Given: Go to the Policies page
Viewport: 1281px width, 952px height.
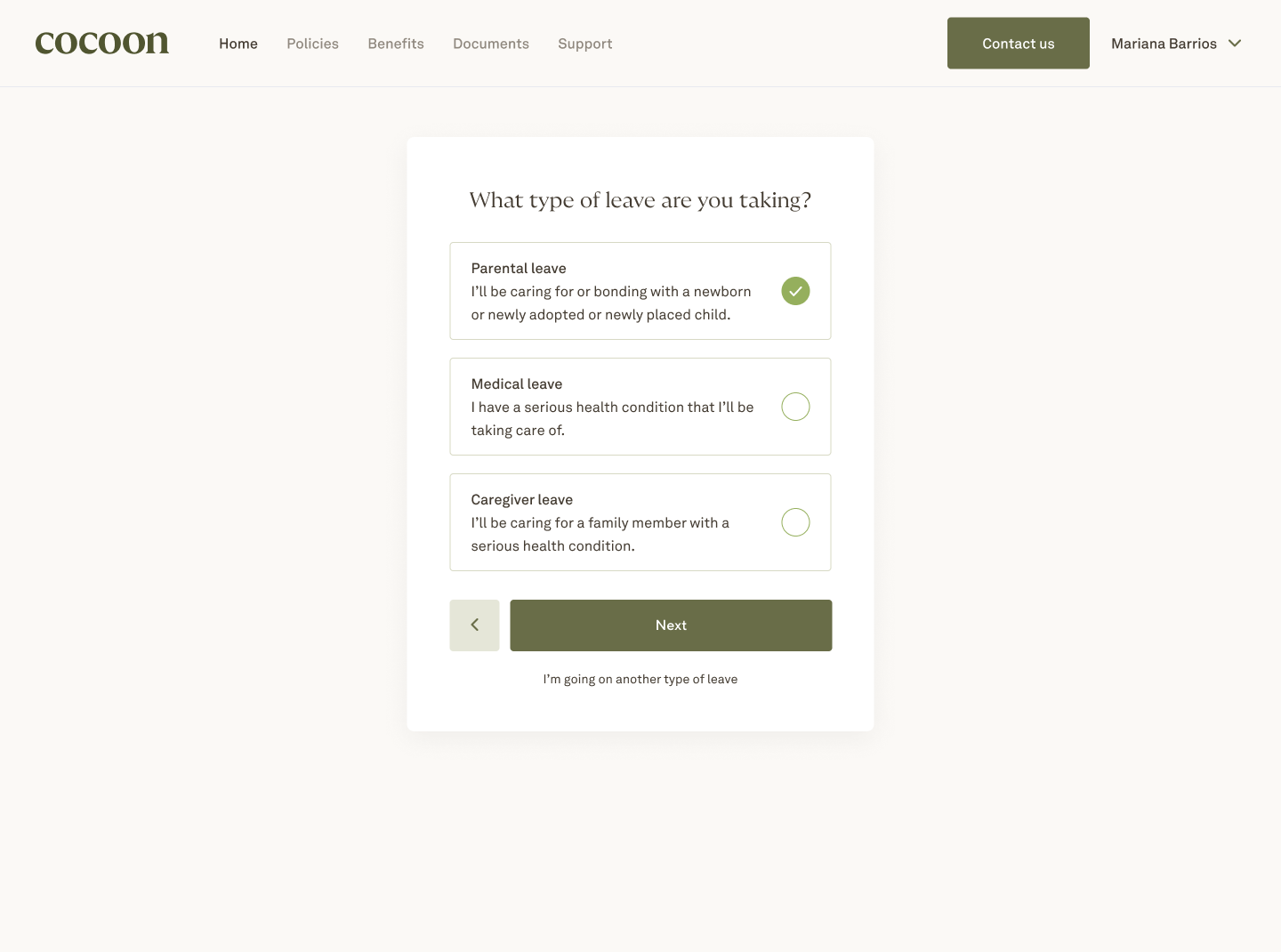Looking at the screenshot, I should point(312,44).
